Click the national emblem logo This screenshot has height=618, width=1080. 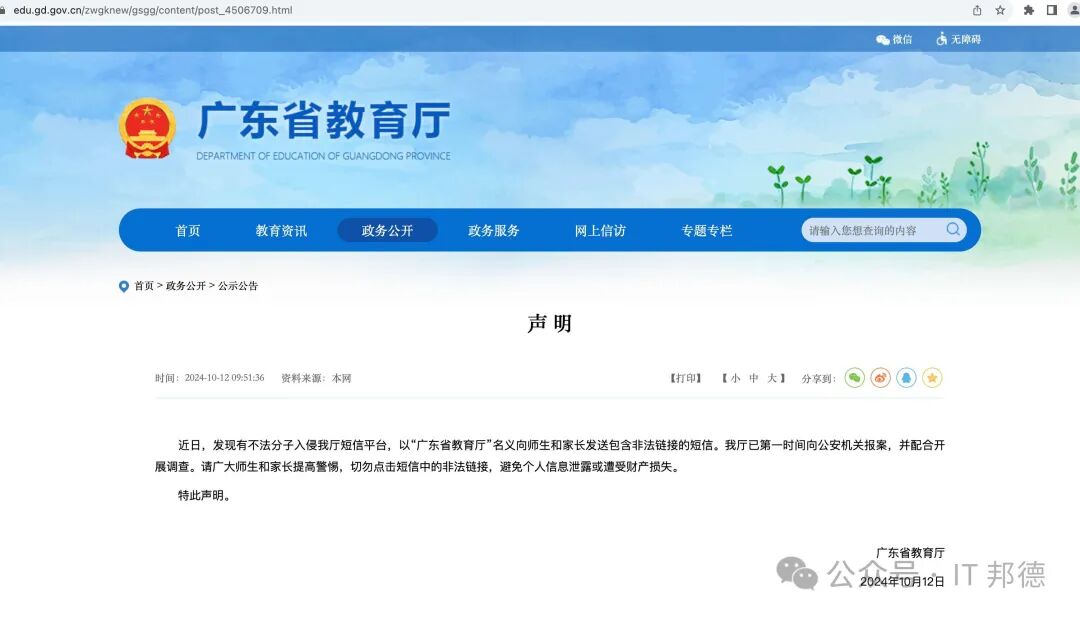click(147, 128)
